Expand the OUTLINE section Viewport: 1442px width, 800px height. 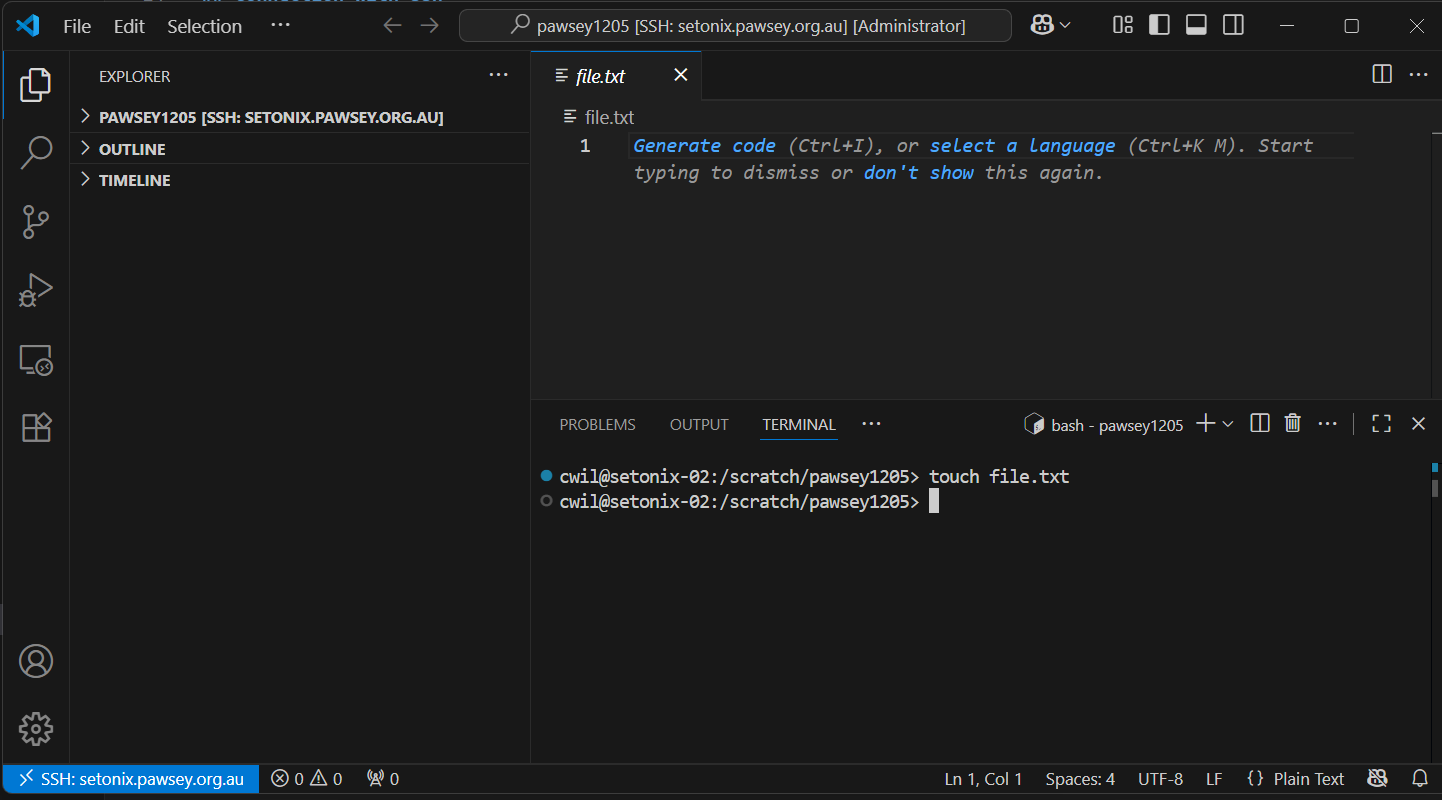pos(132,149)
